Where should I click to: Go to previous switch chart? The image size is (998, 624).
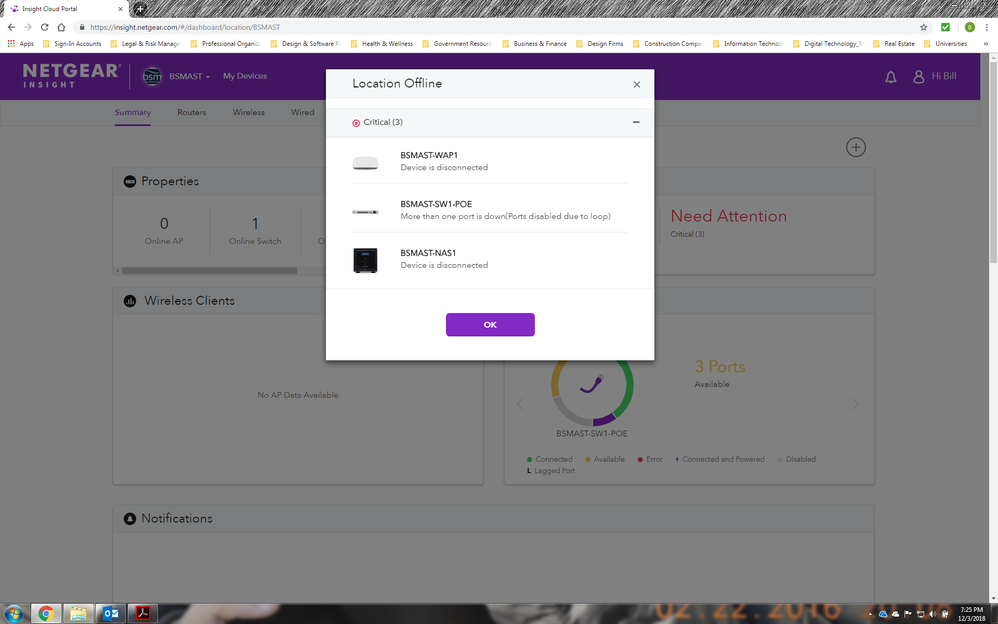click(x=520, y=404)
